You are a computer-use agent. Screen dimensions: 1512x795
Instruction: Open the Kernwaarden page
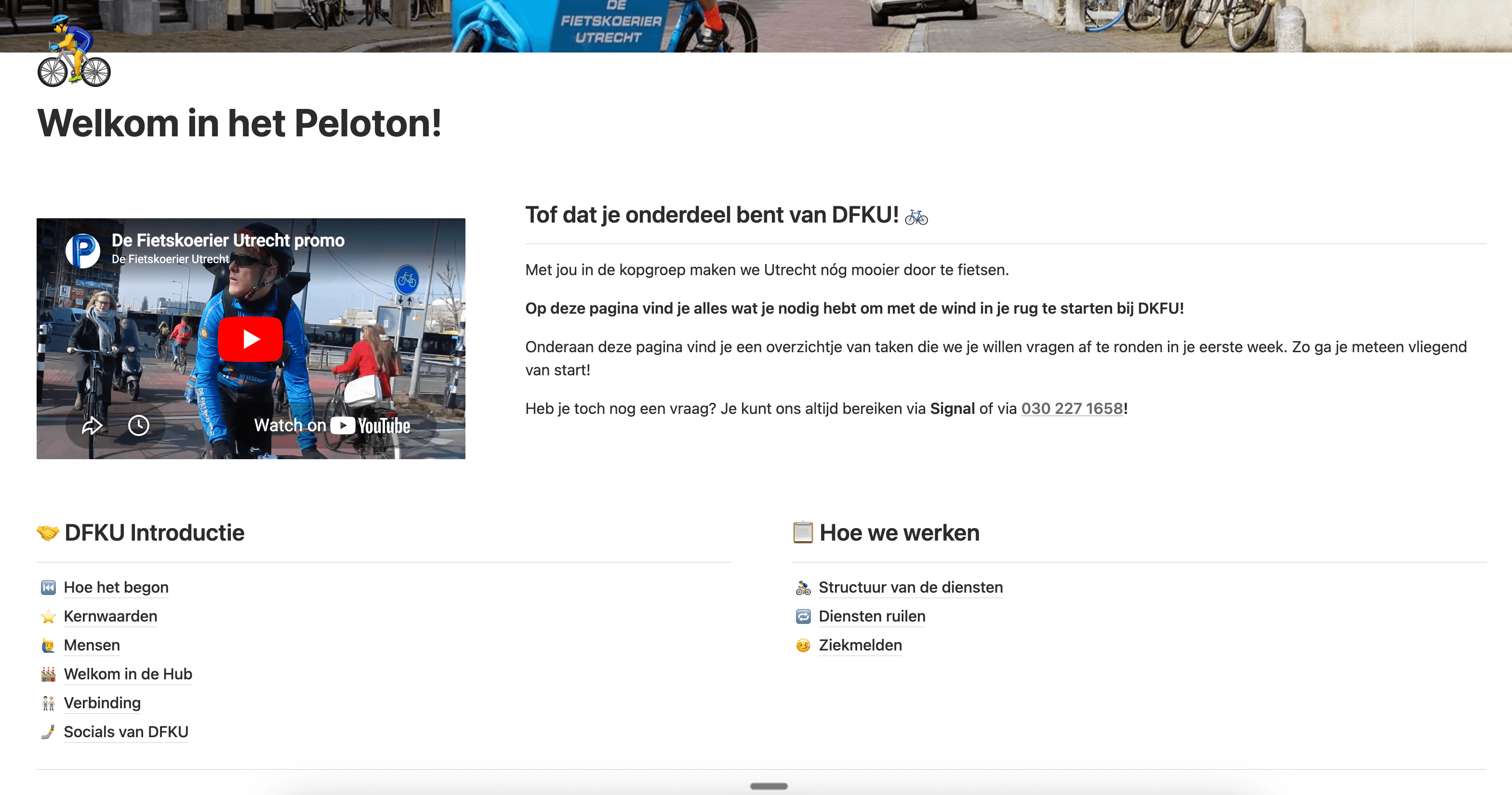(x=110, y=616)
